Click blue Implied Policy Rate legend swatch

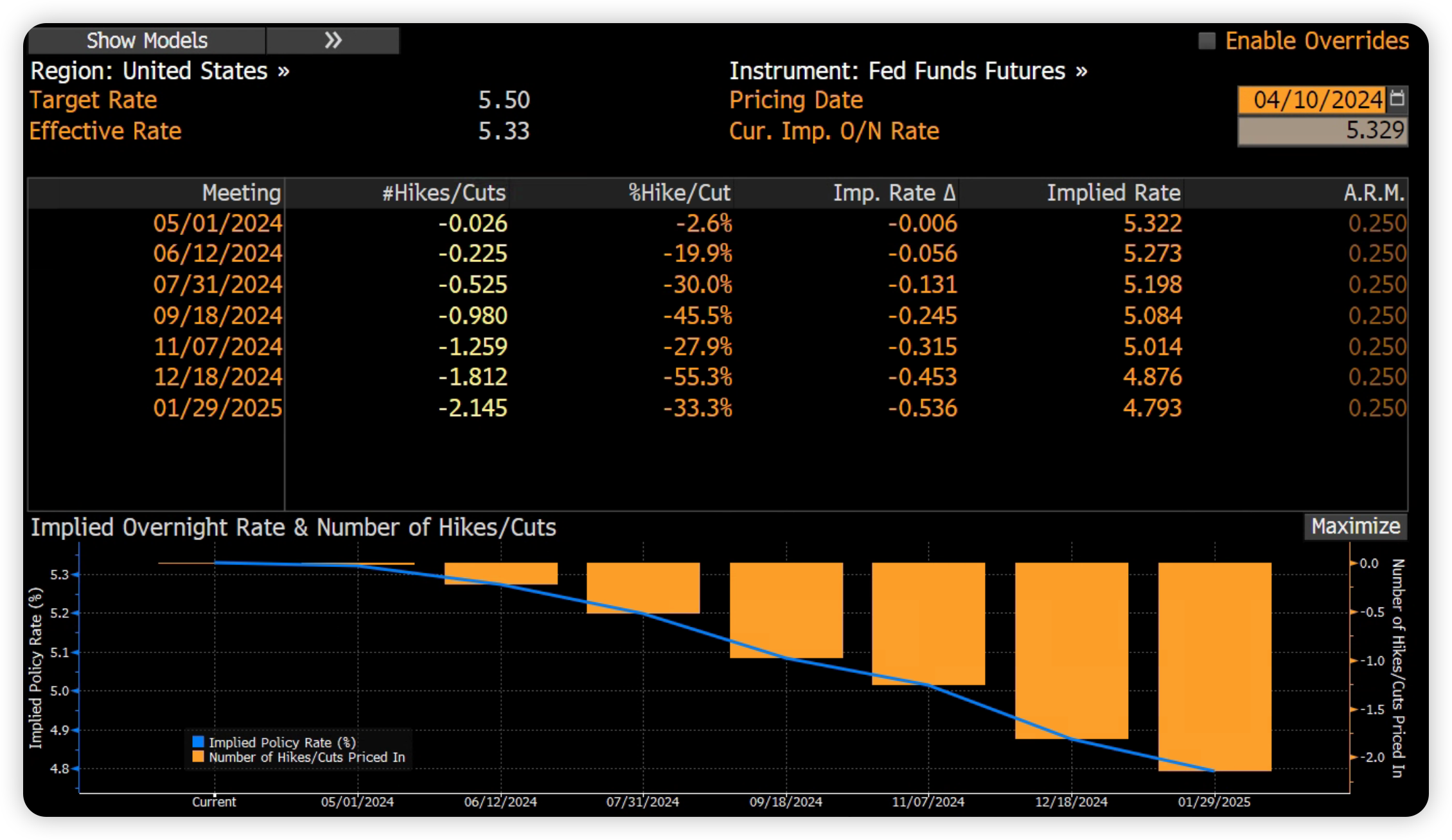(x=198, y=742)
